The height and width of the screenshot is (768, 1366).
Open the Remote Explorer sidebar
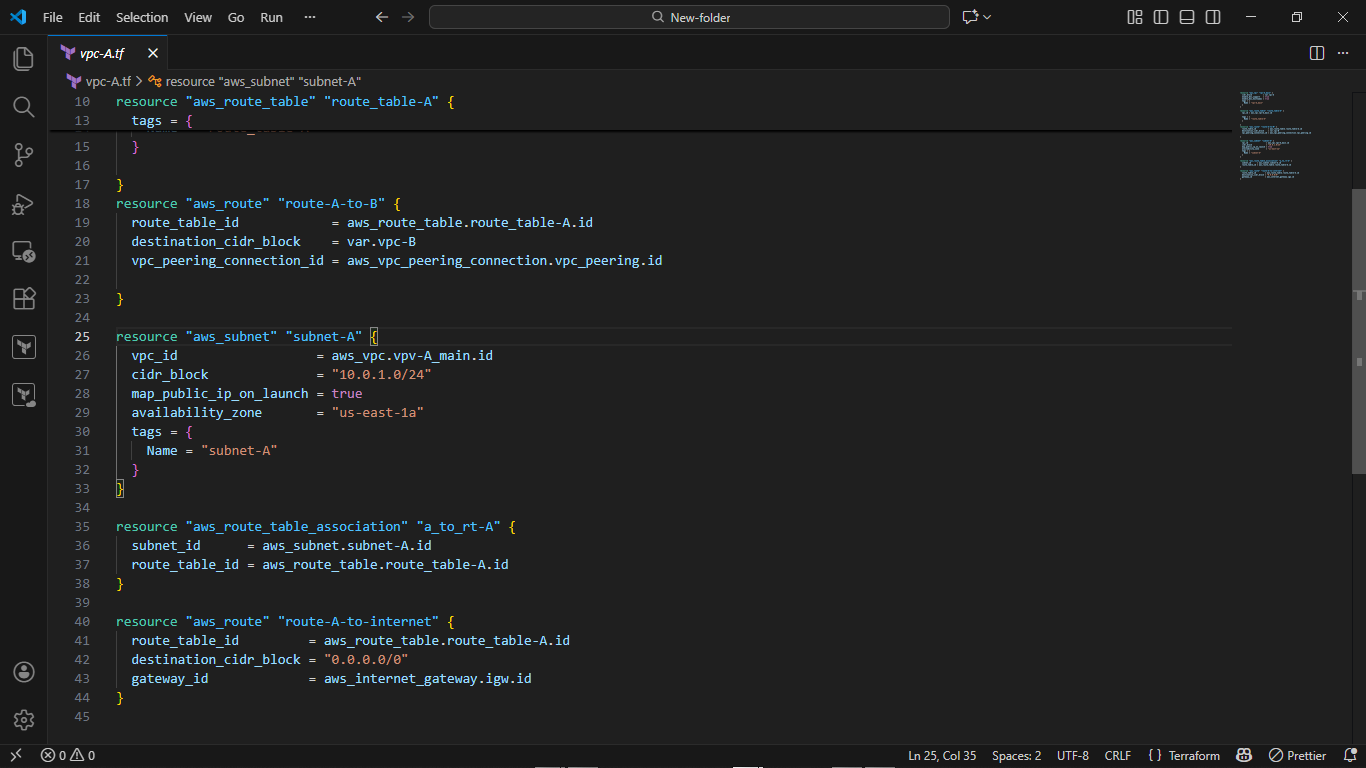coord(23,252)
